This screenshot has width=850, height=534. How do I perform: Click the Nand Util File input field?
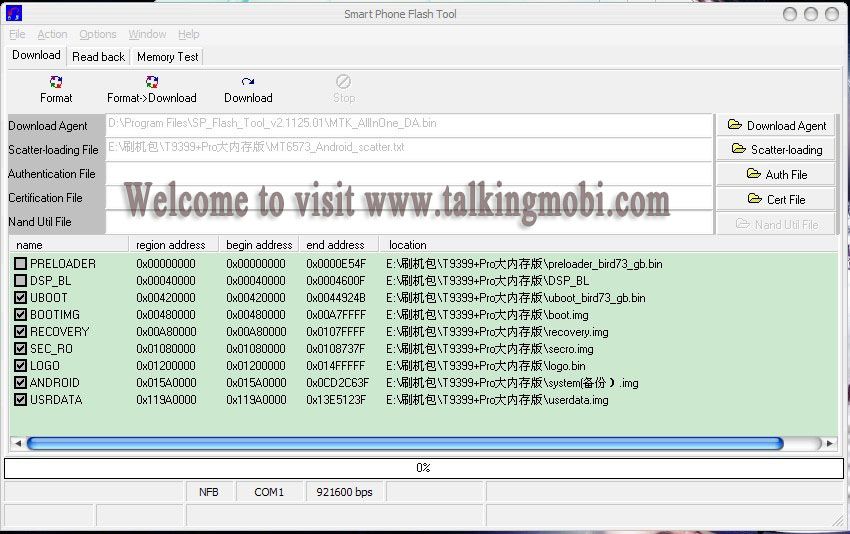[409, 222]
